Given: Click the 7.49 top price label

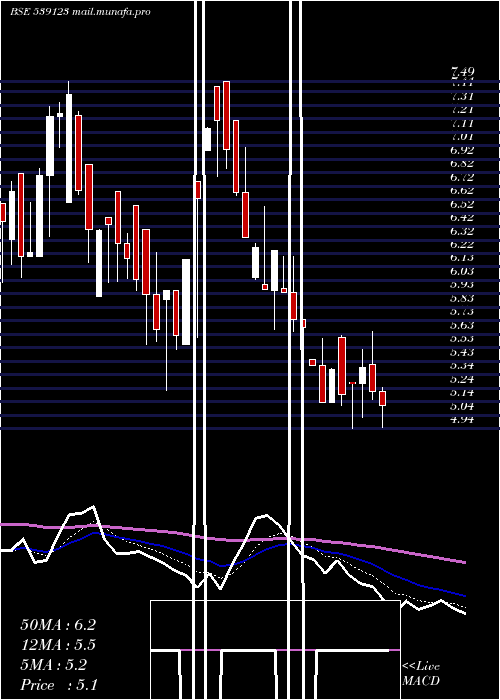Looking at the screenshot, I should (462, 71).
